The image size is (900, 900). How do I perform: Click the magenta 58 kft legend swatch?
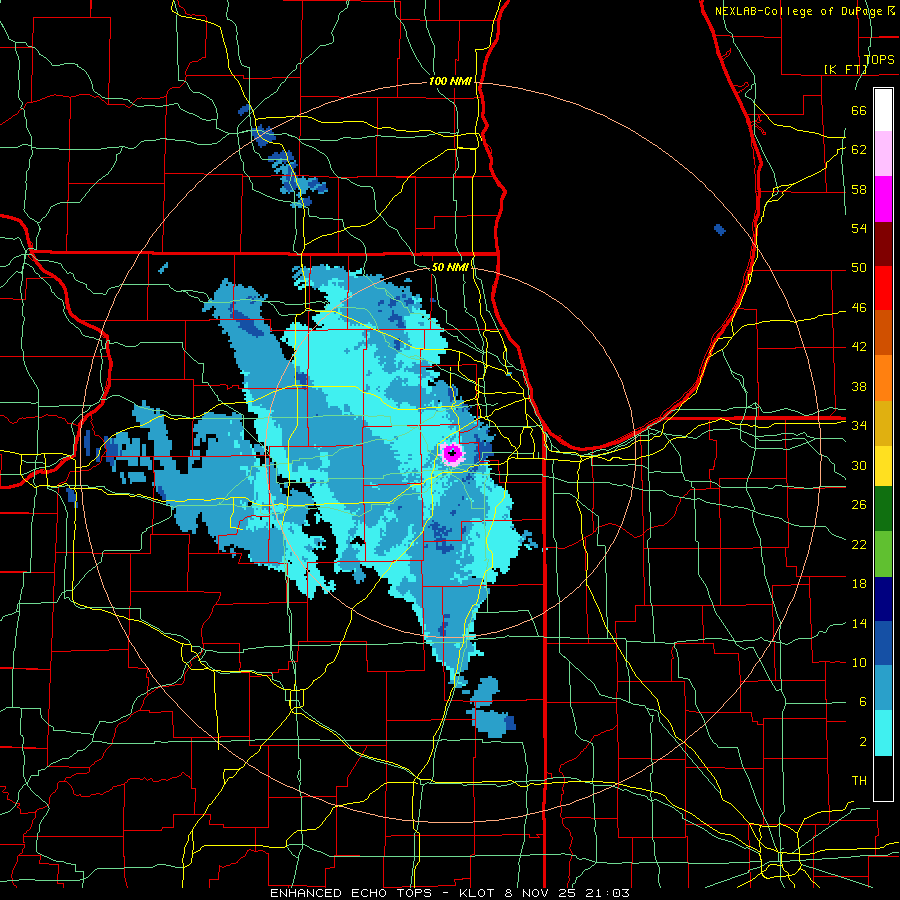(883, 199)
